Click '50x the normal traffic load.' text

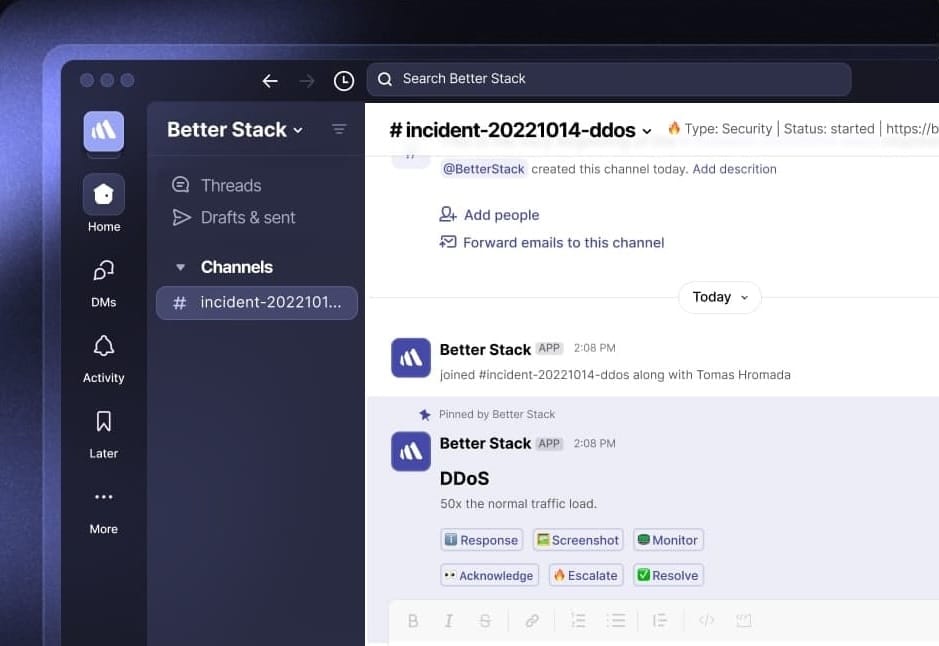click(x=519, y=504)
